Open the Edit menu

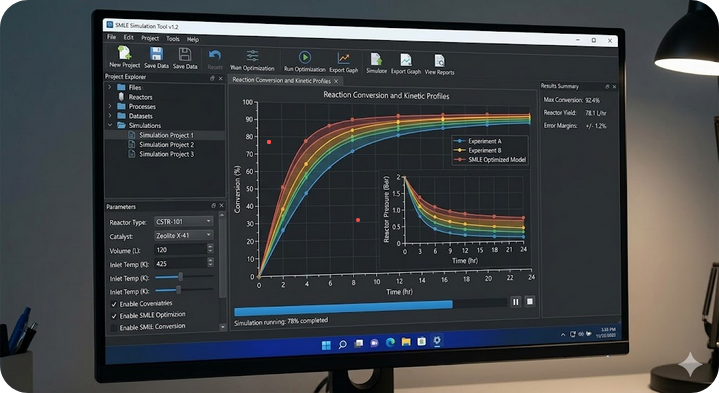click(128, 38)
